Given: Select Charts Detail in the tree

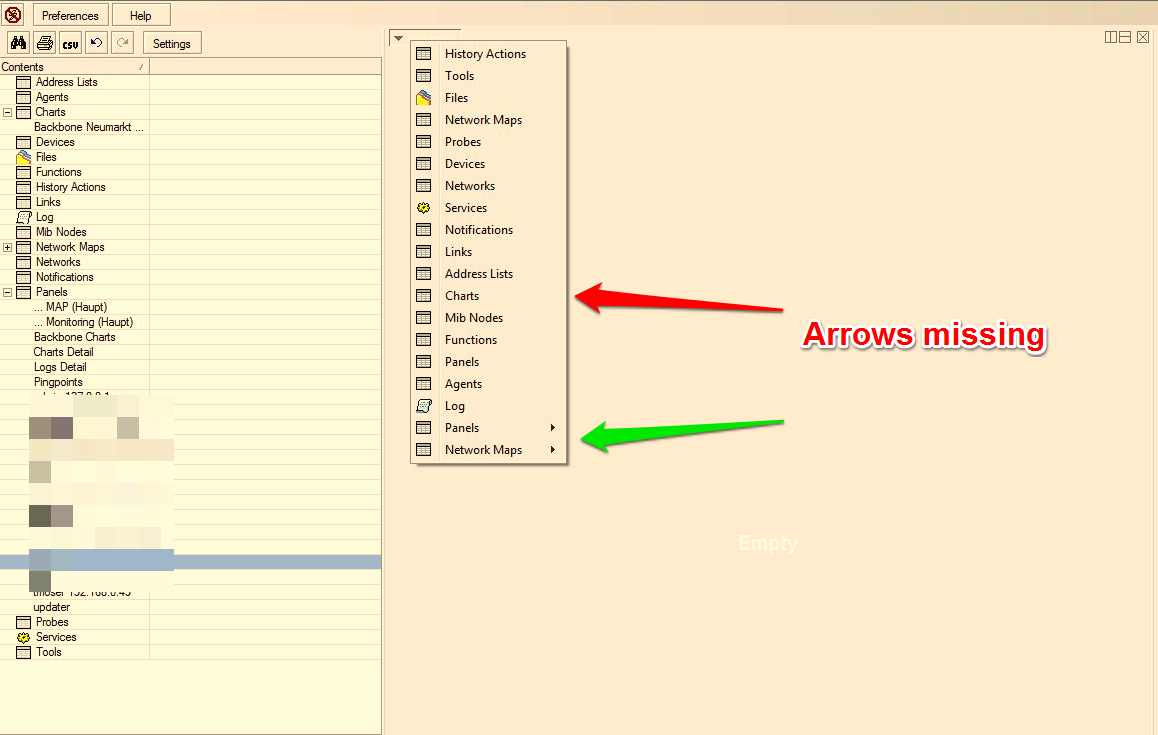Looking at the screenshot, I should (x=64, y=352).
